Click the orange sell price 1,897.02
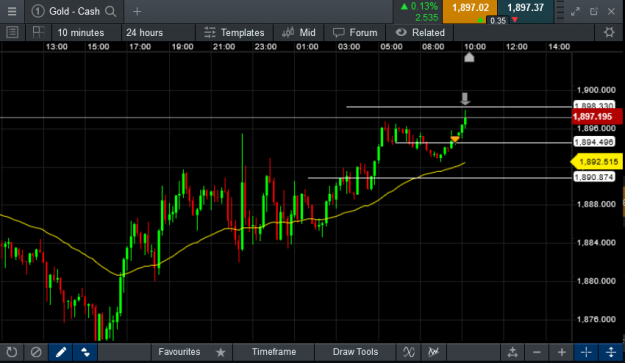This screenshot has height=363, width=625. 470,8
